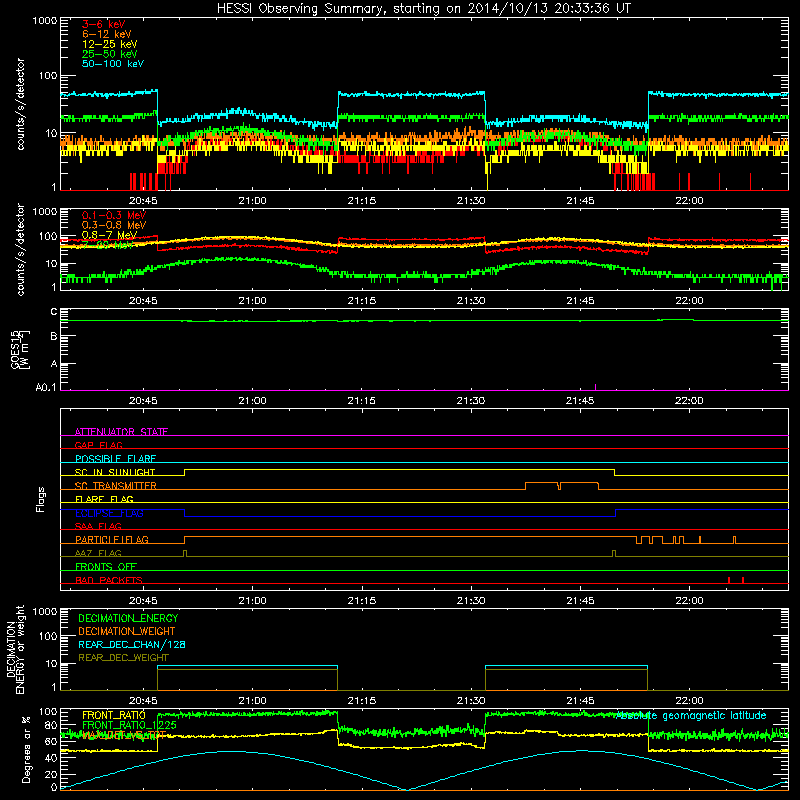
Task: Click the 22:00 tick under the MeV panel
Action: click(689, 301)
